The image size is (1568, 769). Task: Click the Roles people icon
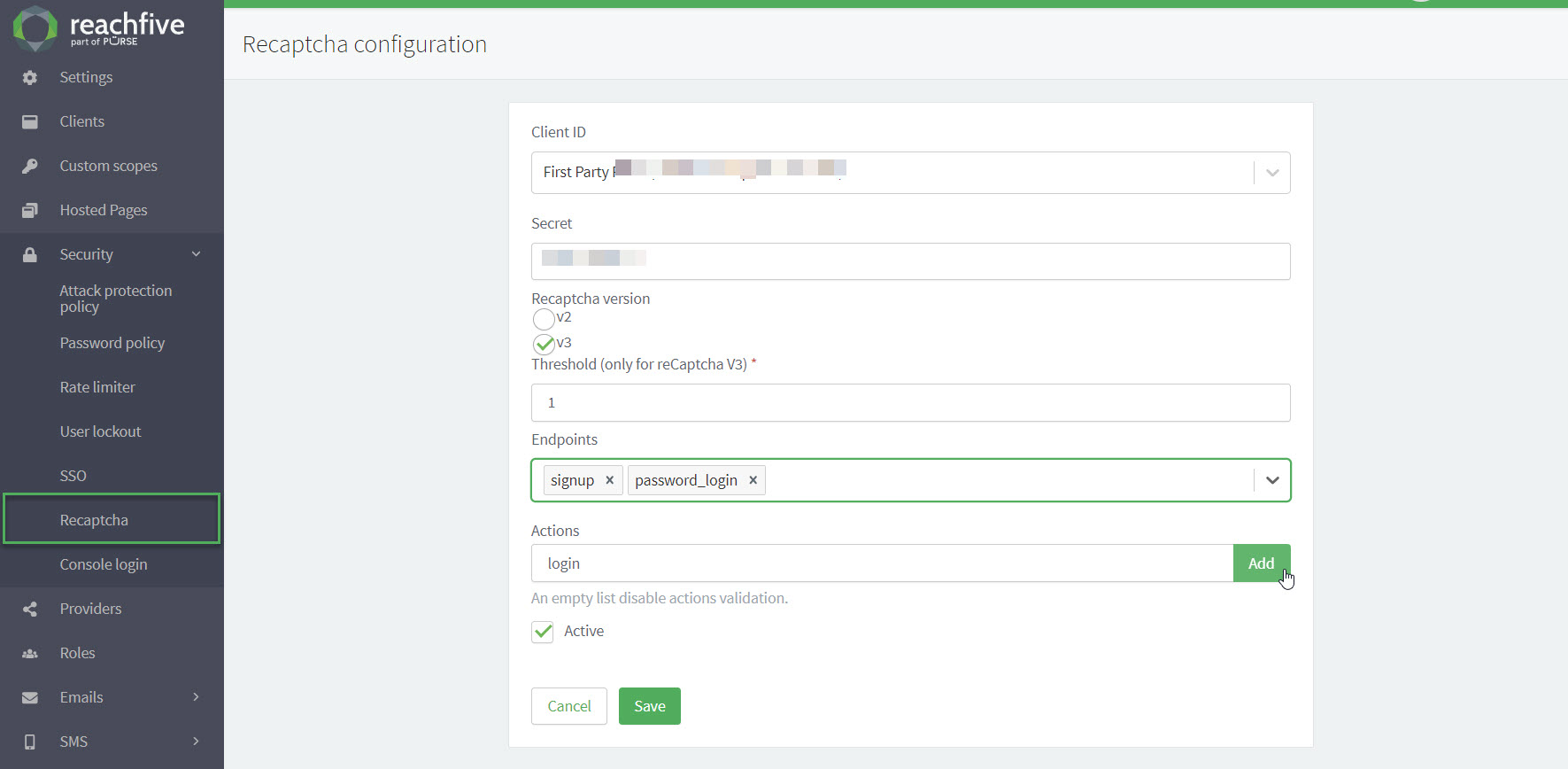coord(30,653)
